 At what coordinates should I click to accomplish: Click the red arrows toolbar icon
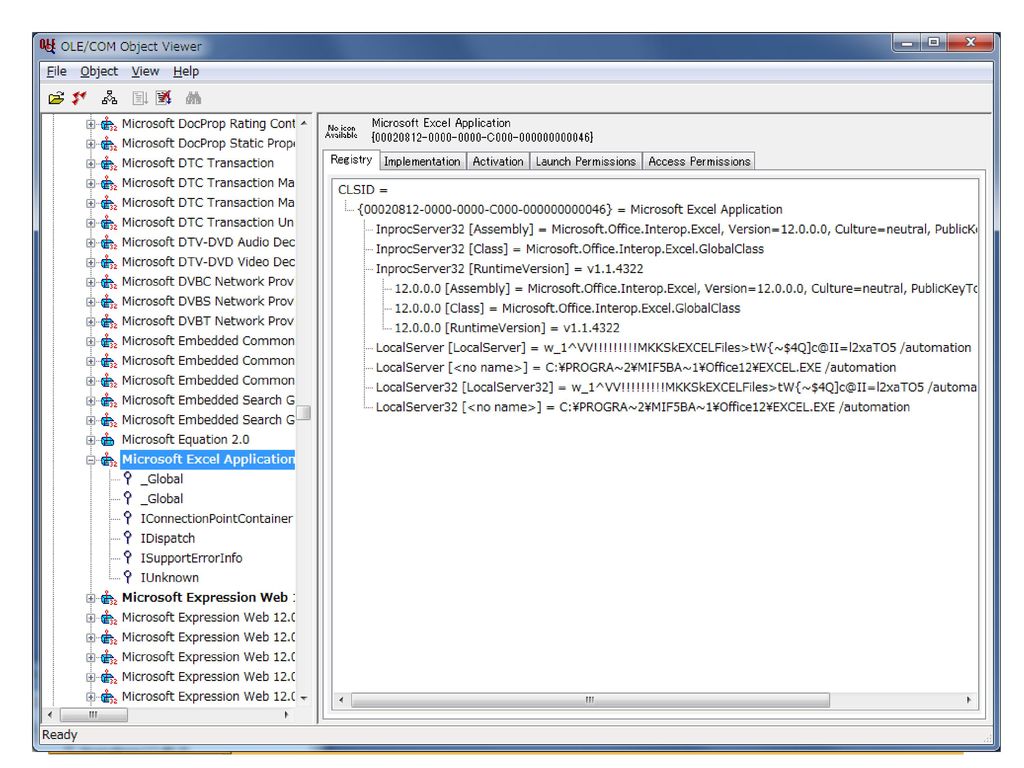(x=80, y=98)
